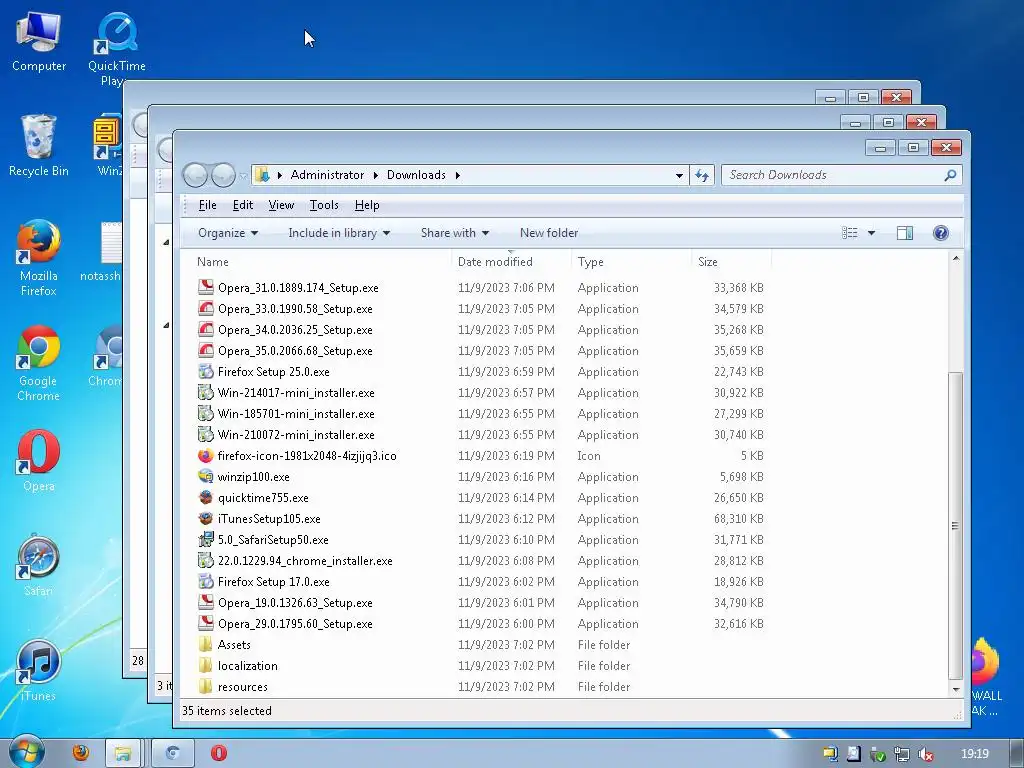Sort by the Type column header
The image size is (1024, 768).
(631, 262)
